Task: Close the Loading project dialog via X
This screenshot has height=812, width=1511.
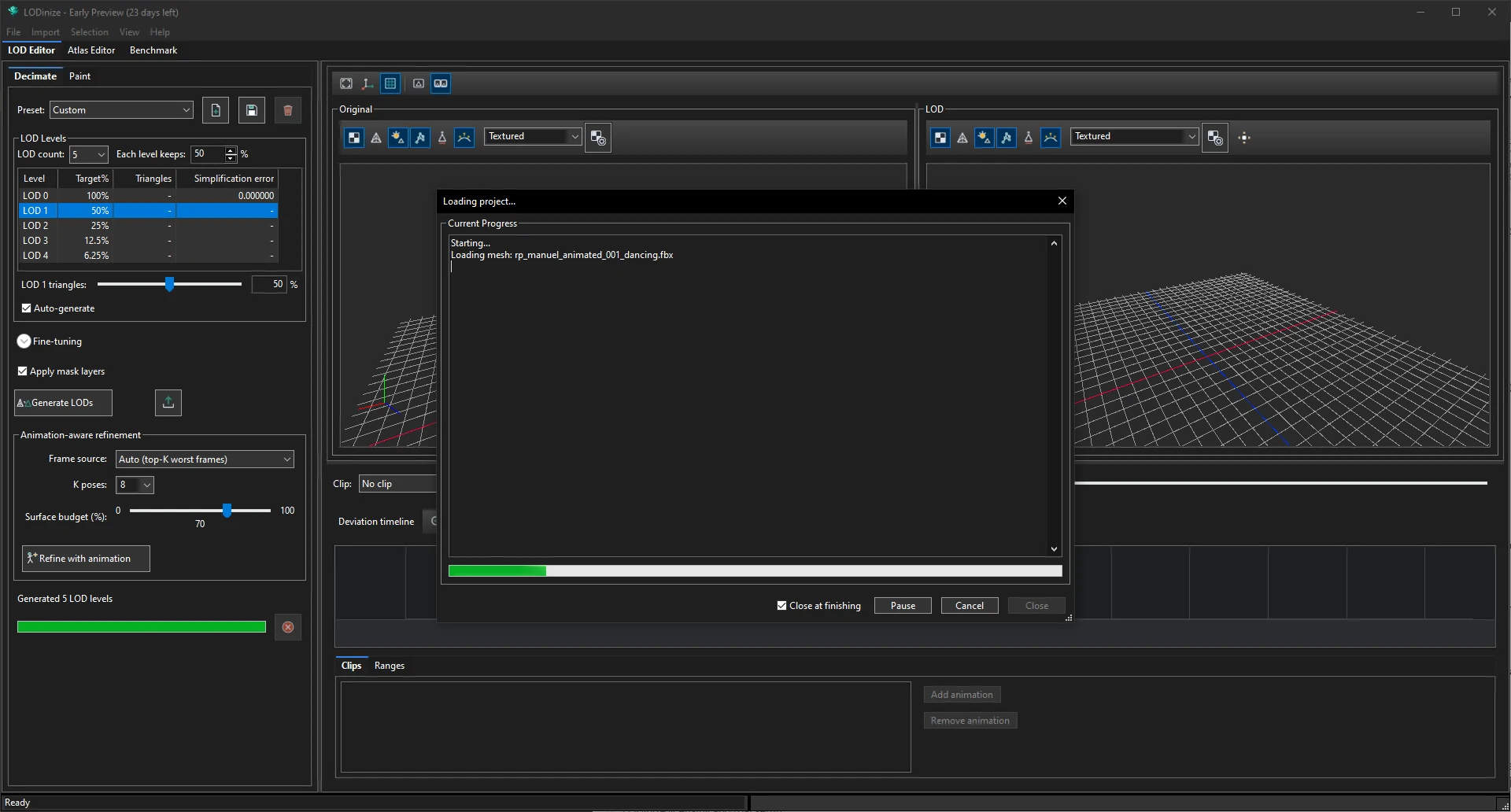Action: click(1062, 201)
